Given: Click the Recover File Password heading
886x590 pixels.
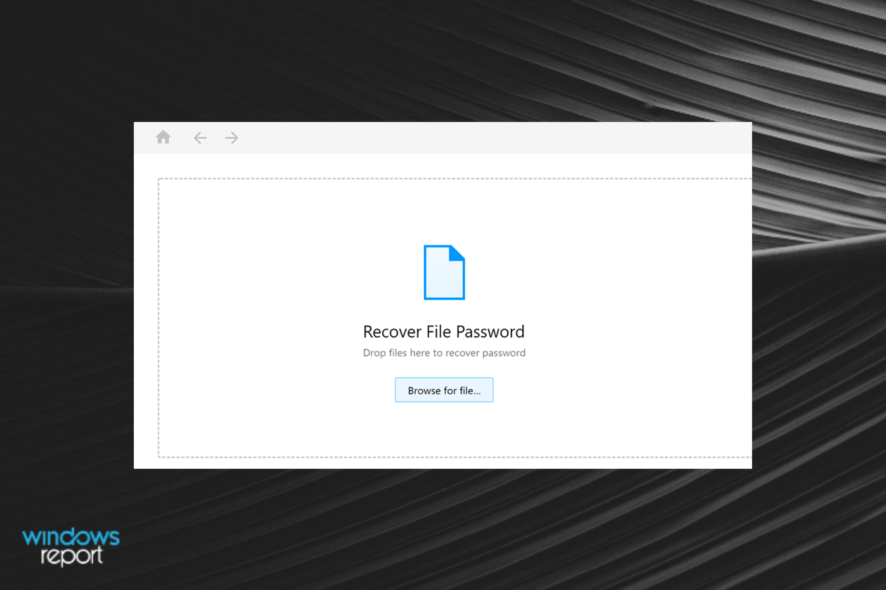Looking at the screenshot, I should point(444,332).
